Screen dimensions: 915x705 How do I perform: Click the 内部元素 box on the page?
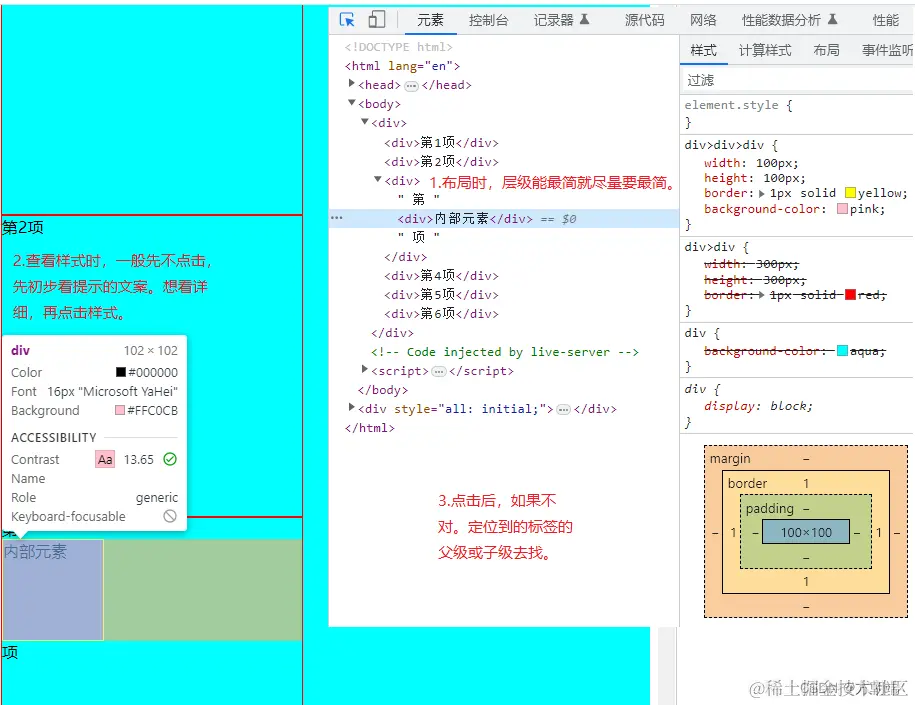[53, 589]
